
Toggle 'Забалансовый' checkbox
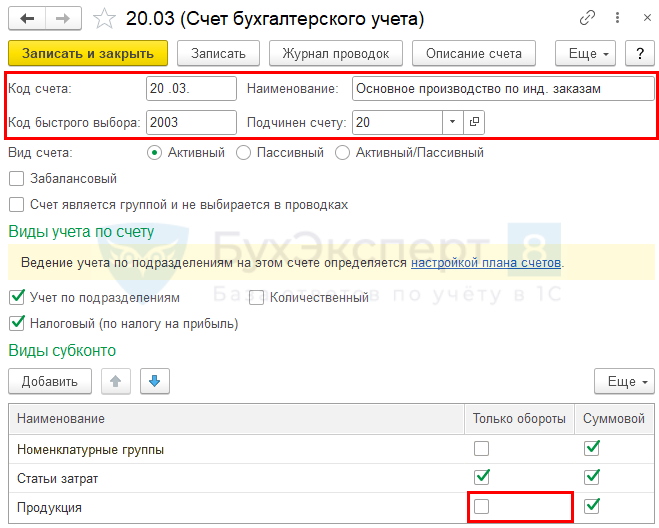[16, 179]
